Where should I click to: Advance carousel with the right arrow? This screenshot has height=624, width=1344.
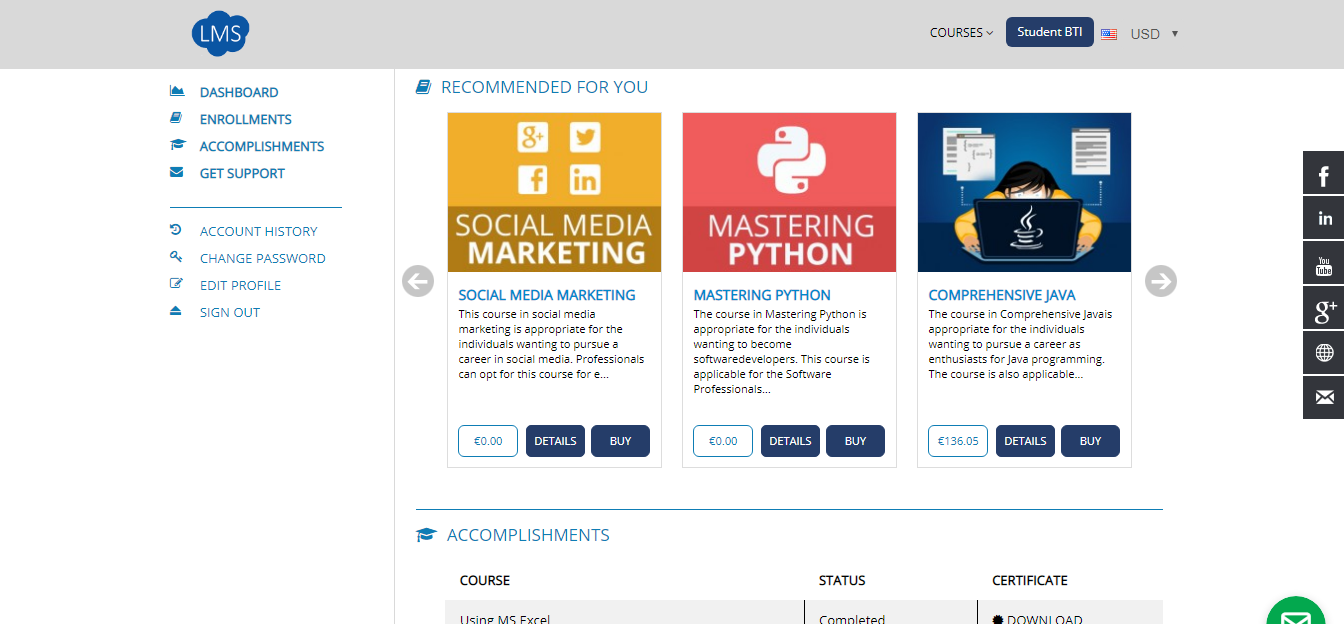[1160, 281]
